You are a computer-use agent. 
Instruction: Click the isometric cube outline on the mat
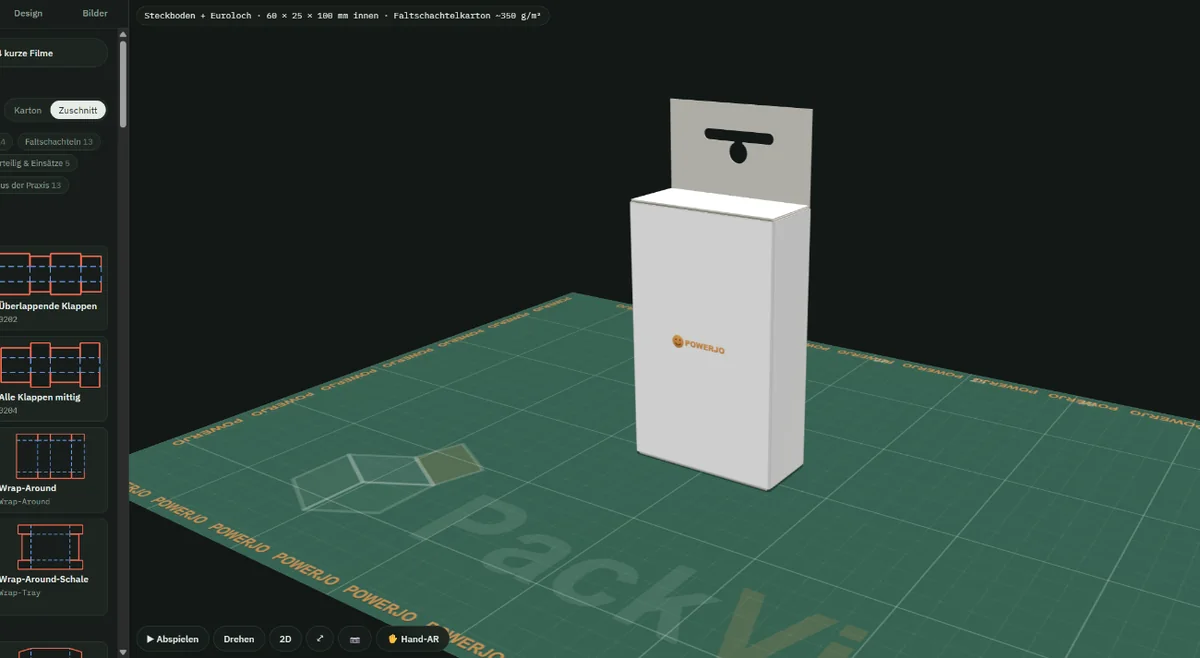[387, 481]
